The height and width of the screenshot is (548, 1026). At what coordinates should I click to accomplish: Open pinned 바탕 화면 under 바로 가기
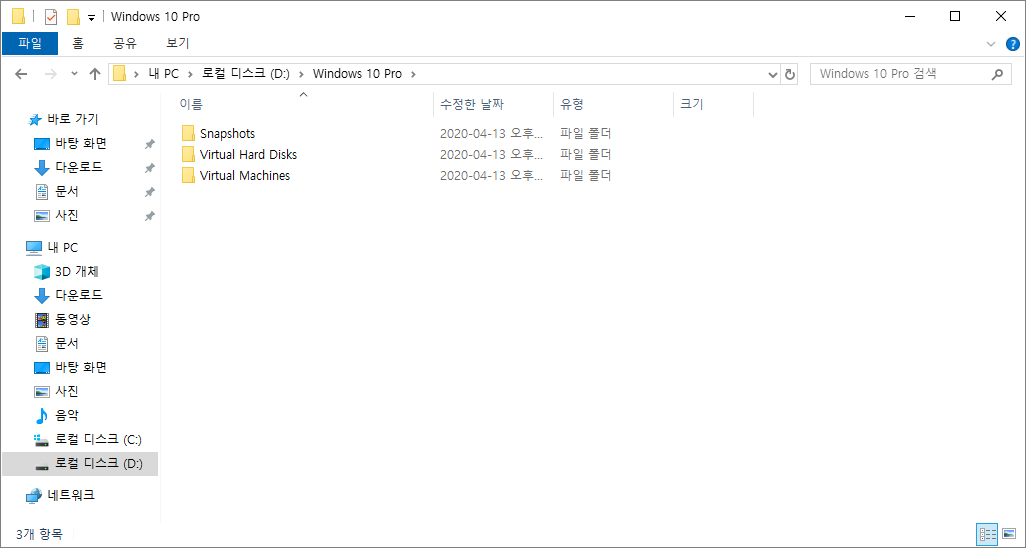(x=80, y=143)
